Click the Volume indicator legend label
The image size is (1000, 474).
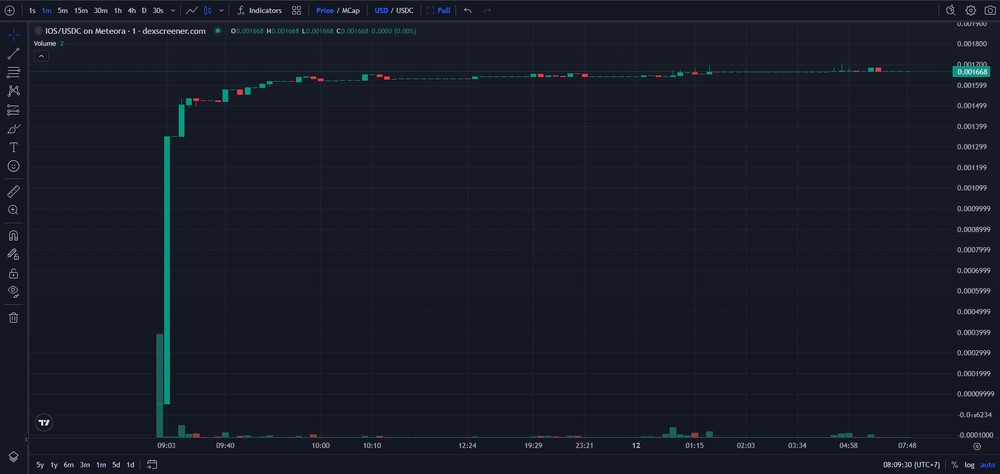(x=45, y=43)
